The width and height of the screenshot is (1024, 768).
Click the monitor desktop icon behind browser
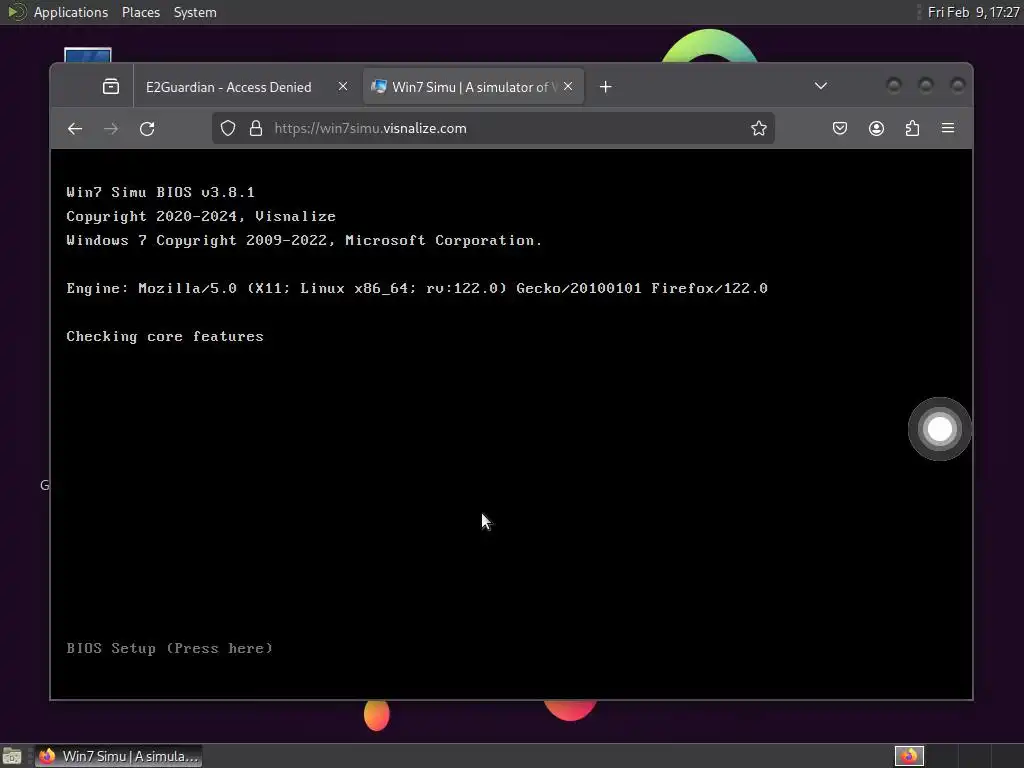(x=88, y=55)
